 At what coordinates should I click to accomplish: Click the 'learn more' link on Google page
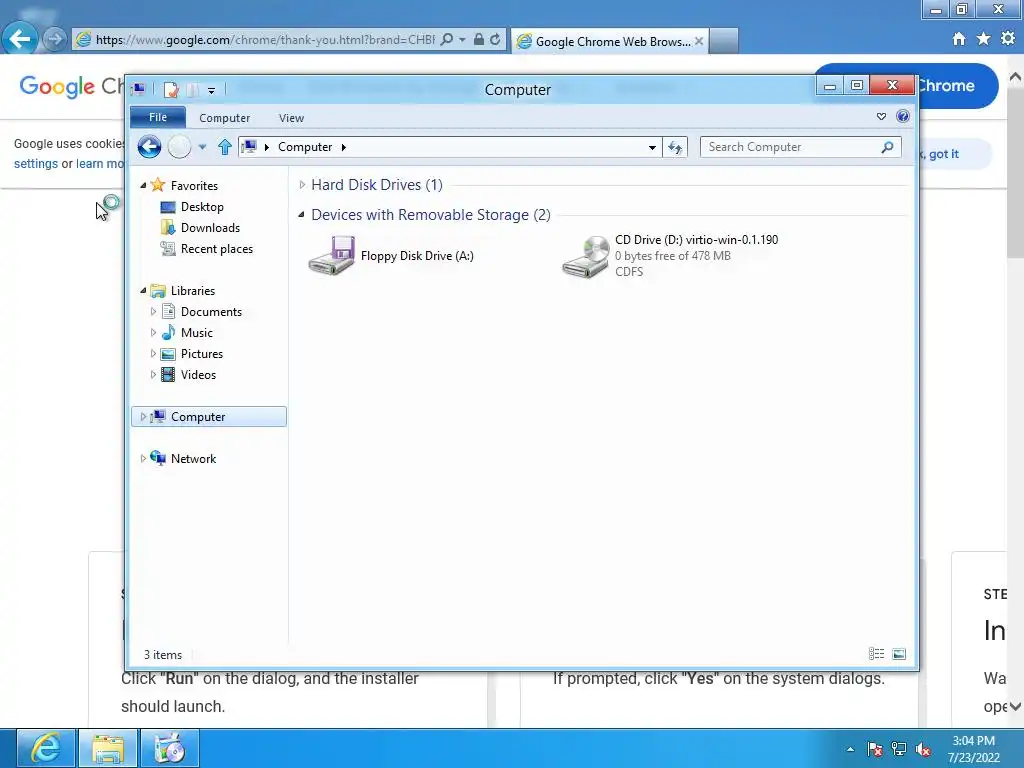click(x=99, y=163)
